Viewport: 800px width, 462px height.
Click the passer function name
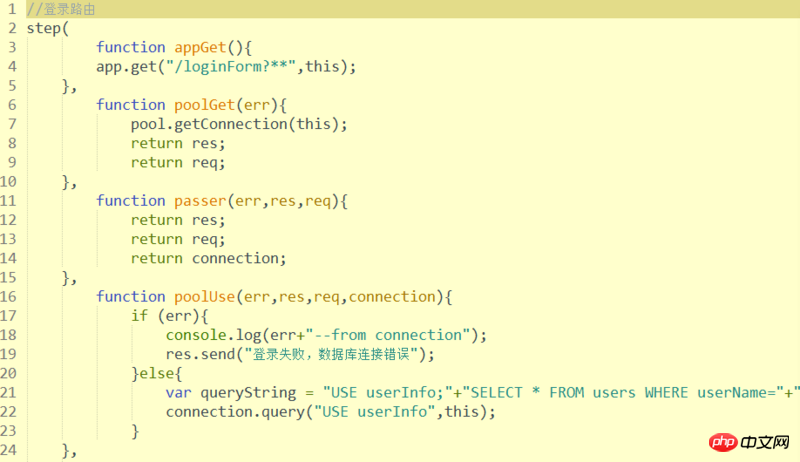[201, 201]
